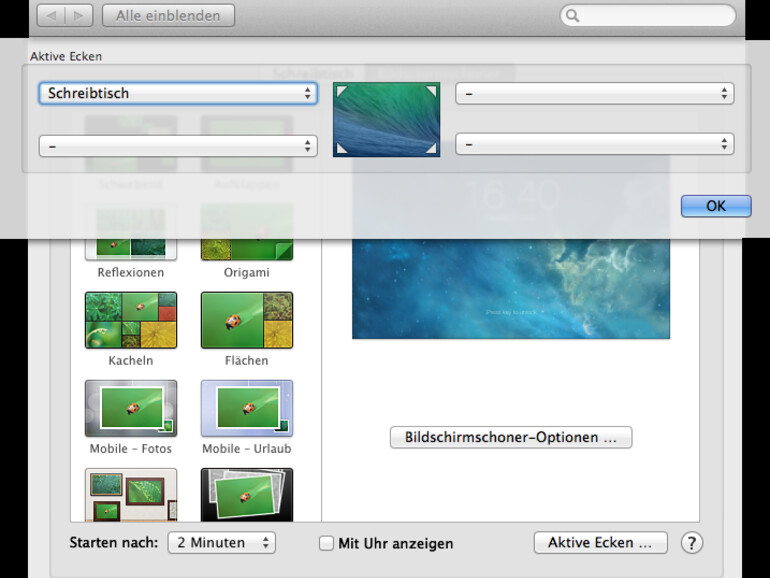Open the bottom-right hot corner dropdown
Image resolution: width=770 pixels, height=578 pixels.
click(595, 144)
